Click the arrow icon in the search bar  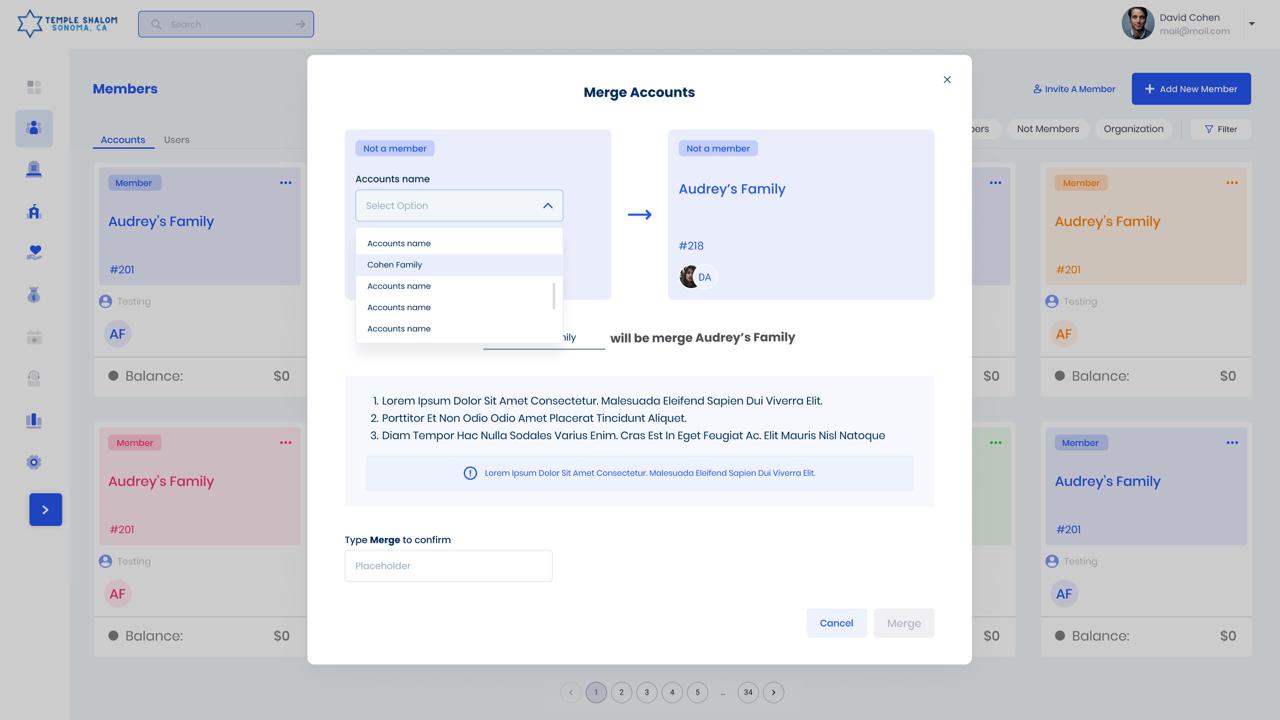[300, 24]
